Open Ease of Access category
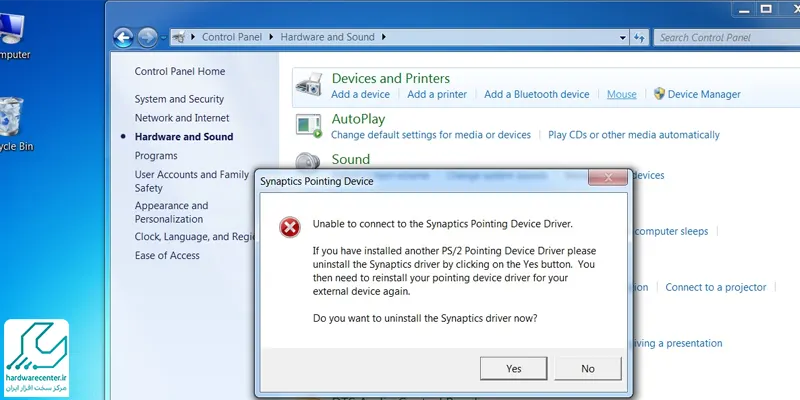The image size is (800, 400). pyautogui.click(x=167, y=256)
